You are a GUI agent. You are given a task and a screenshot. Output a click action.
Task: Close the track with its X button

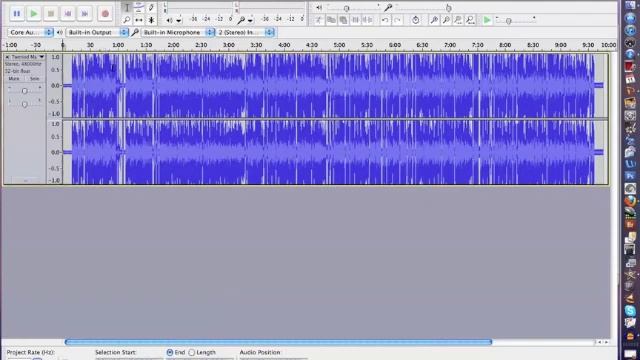pyautogui.click(x=7, y=57)
